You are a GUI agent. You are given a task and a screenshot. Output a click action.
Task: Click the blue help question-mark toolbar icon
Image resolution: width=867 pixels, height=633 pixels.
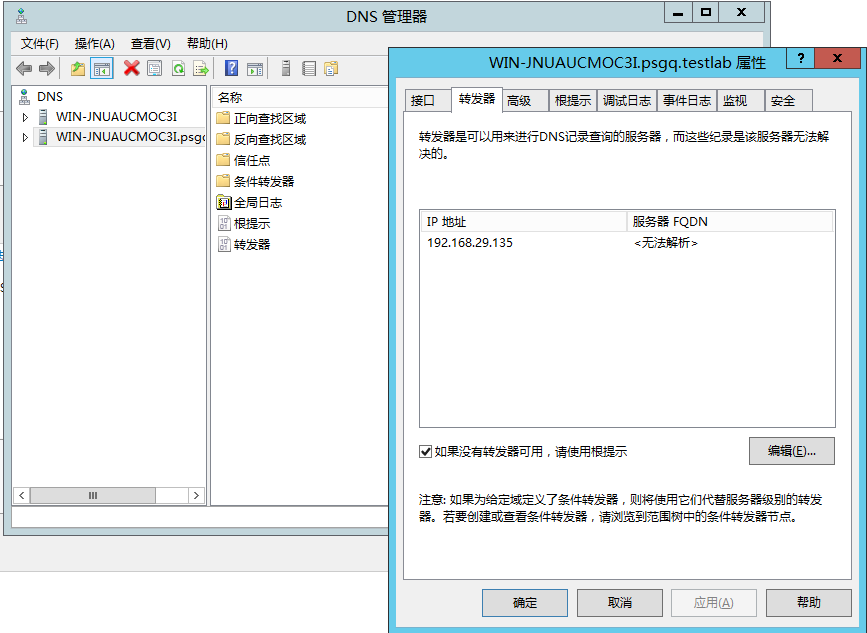[231, 68]
